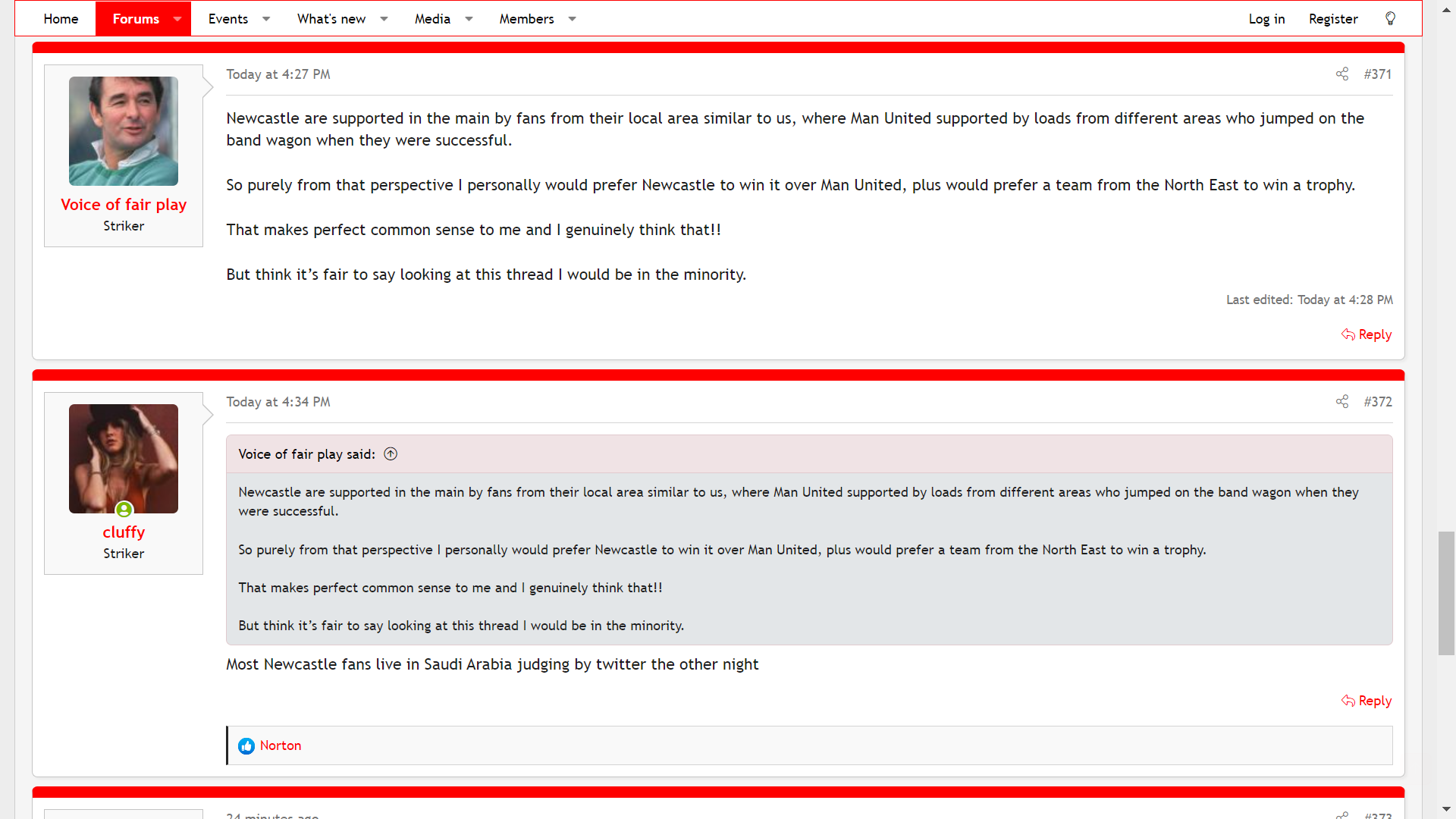
Task: Jump to the original quoted post arrow
Action: [x=391, y=454]
